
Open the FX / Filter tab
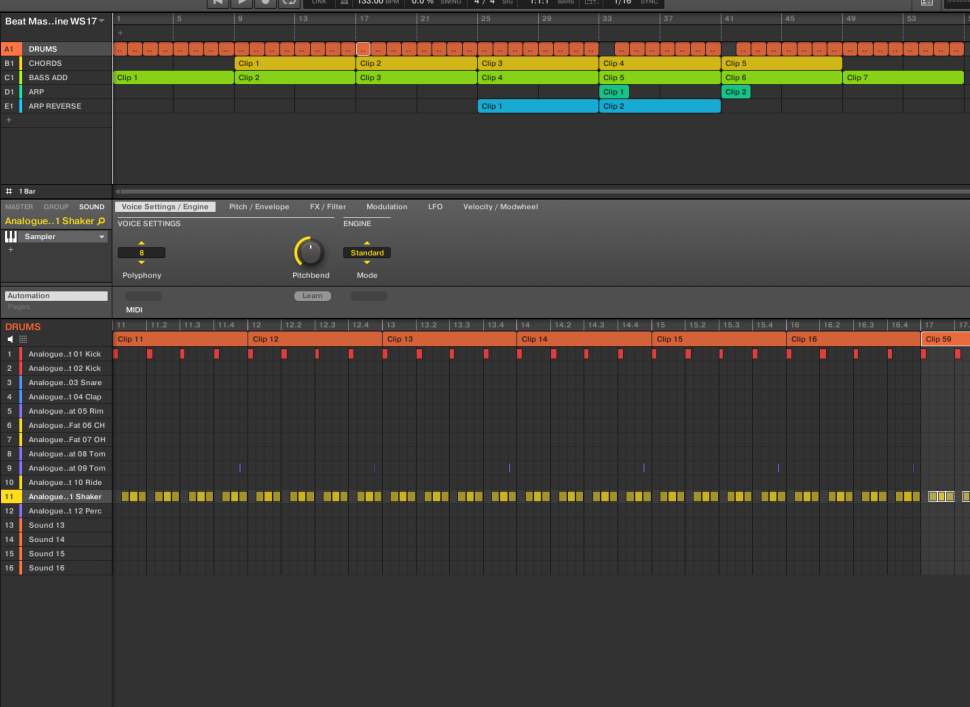pos(328,207)
